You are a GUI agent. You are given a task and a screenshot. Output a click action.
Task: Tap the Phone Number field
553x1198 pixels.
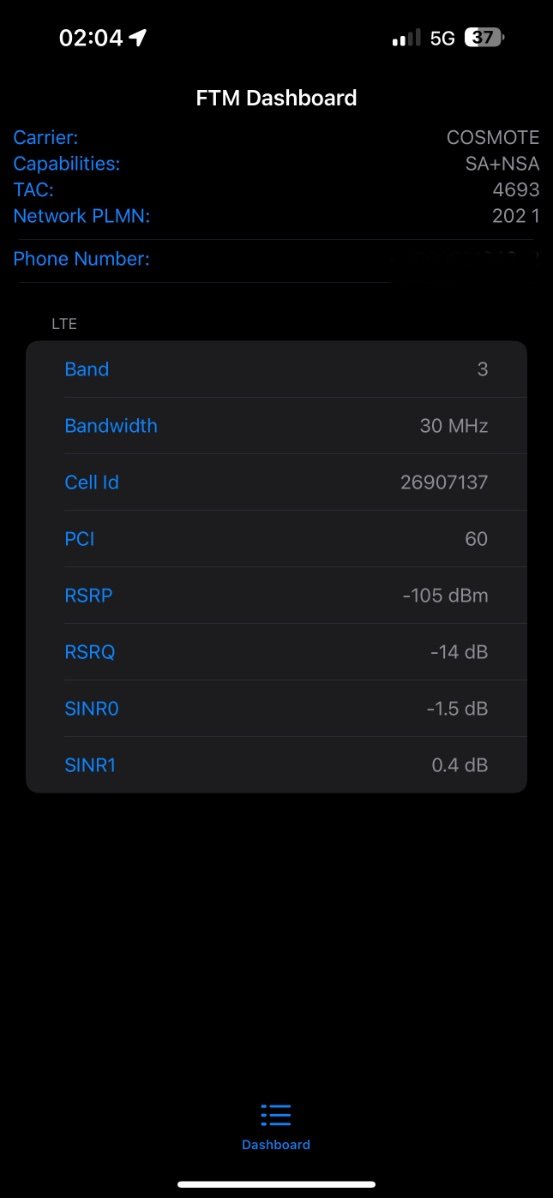pos(276,259)
